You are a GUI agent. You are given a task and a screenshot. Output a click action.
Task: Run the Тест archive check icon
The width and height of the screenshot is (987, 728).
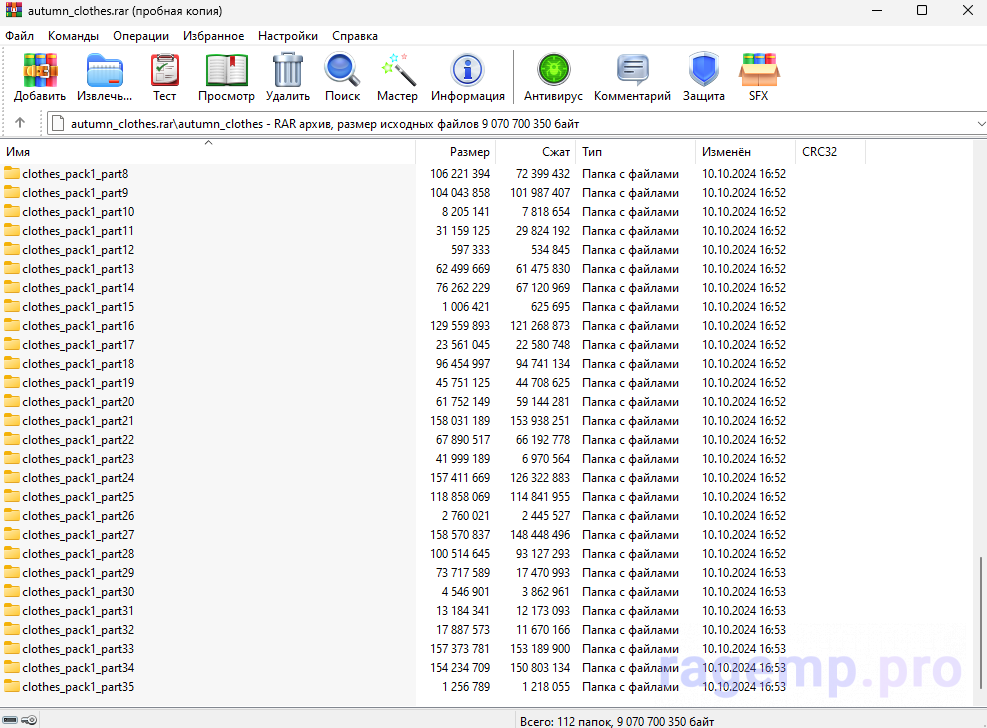[164, 70]
